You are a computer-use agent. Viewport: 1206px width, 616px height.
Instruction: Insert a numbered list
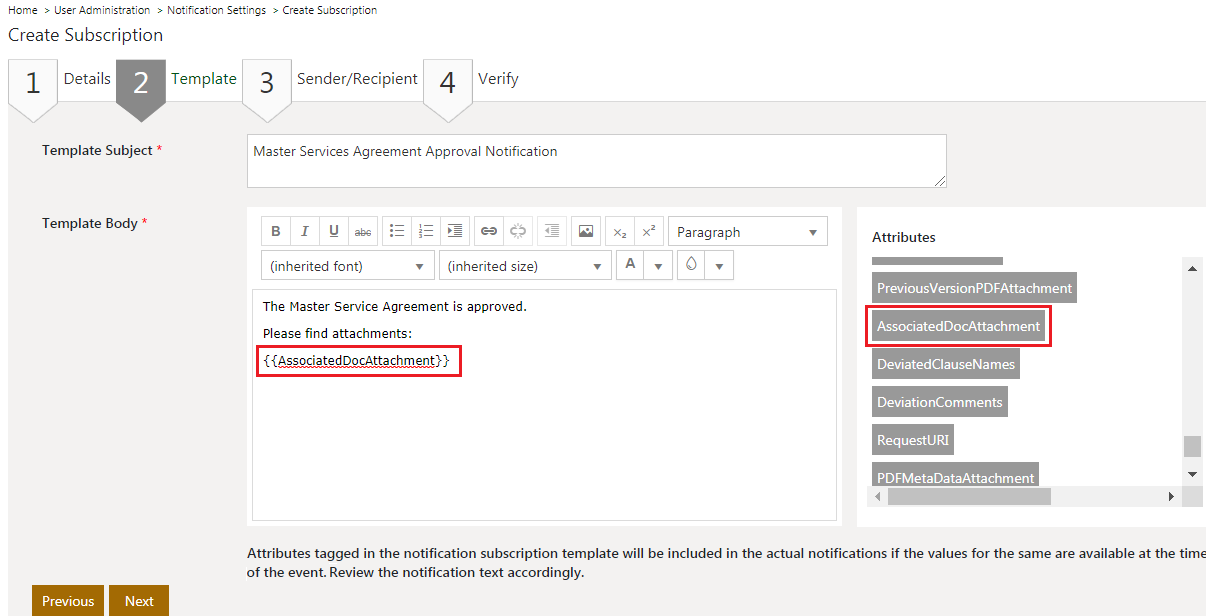[x=426, y=231]
